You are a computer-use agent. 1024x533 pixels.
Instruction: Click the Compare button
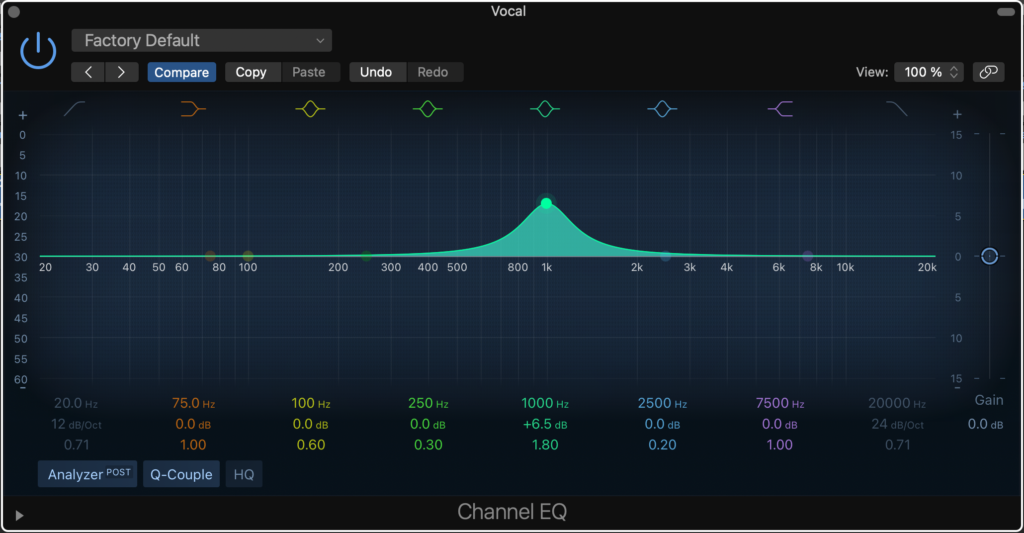click(182, 72)
